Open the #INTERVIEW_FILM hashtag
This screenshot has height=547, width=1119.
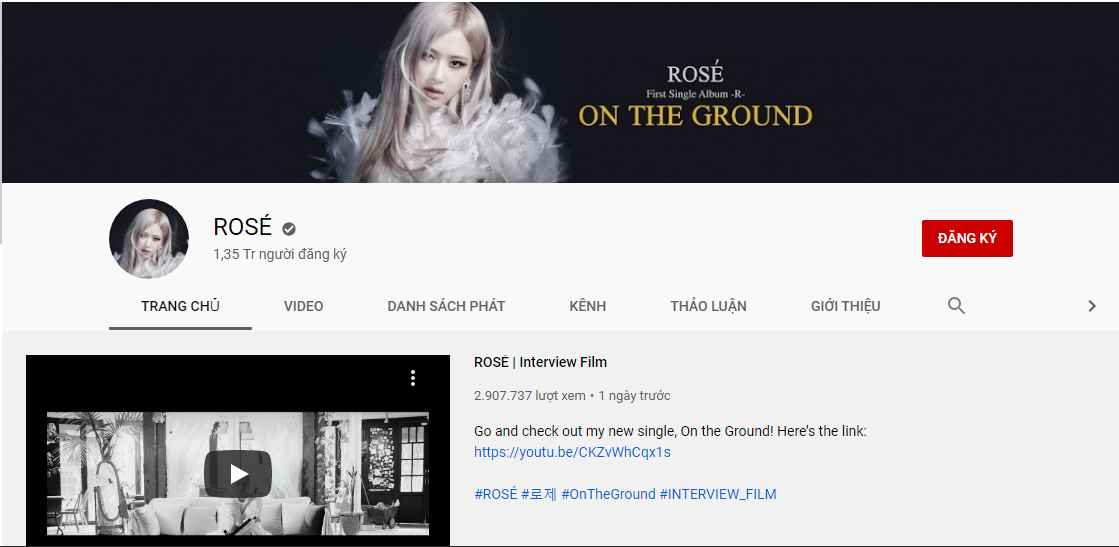[x=718, y=493]
